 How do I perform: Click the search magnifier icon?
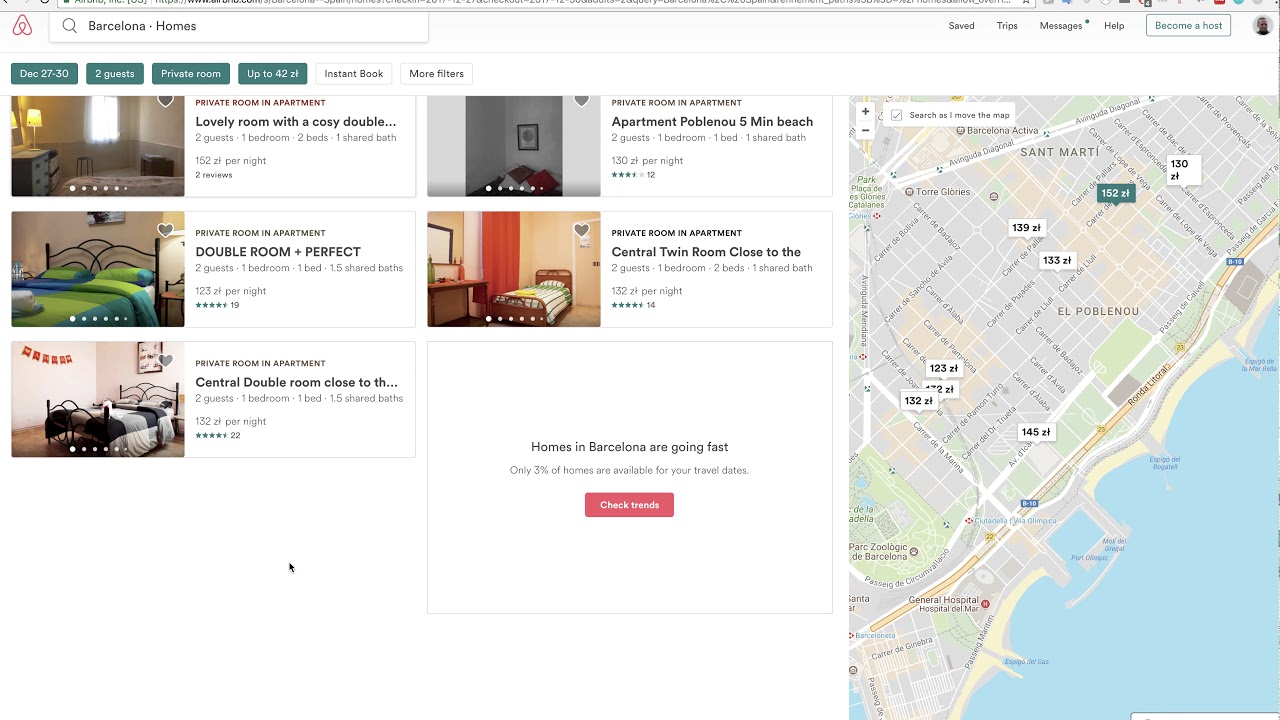point(69,26)
